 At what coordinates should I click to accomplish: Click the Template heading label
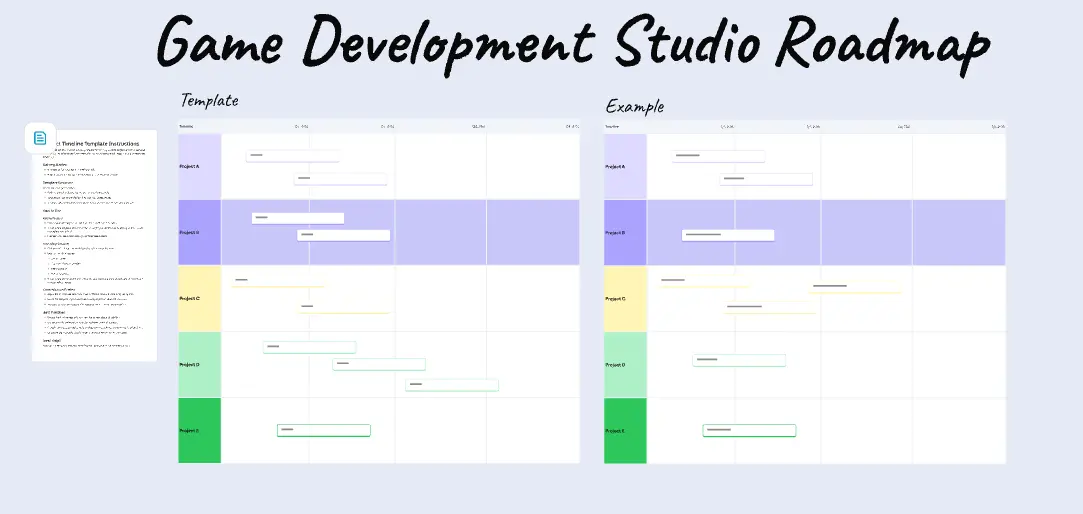(x=209, y=100)
